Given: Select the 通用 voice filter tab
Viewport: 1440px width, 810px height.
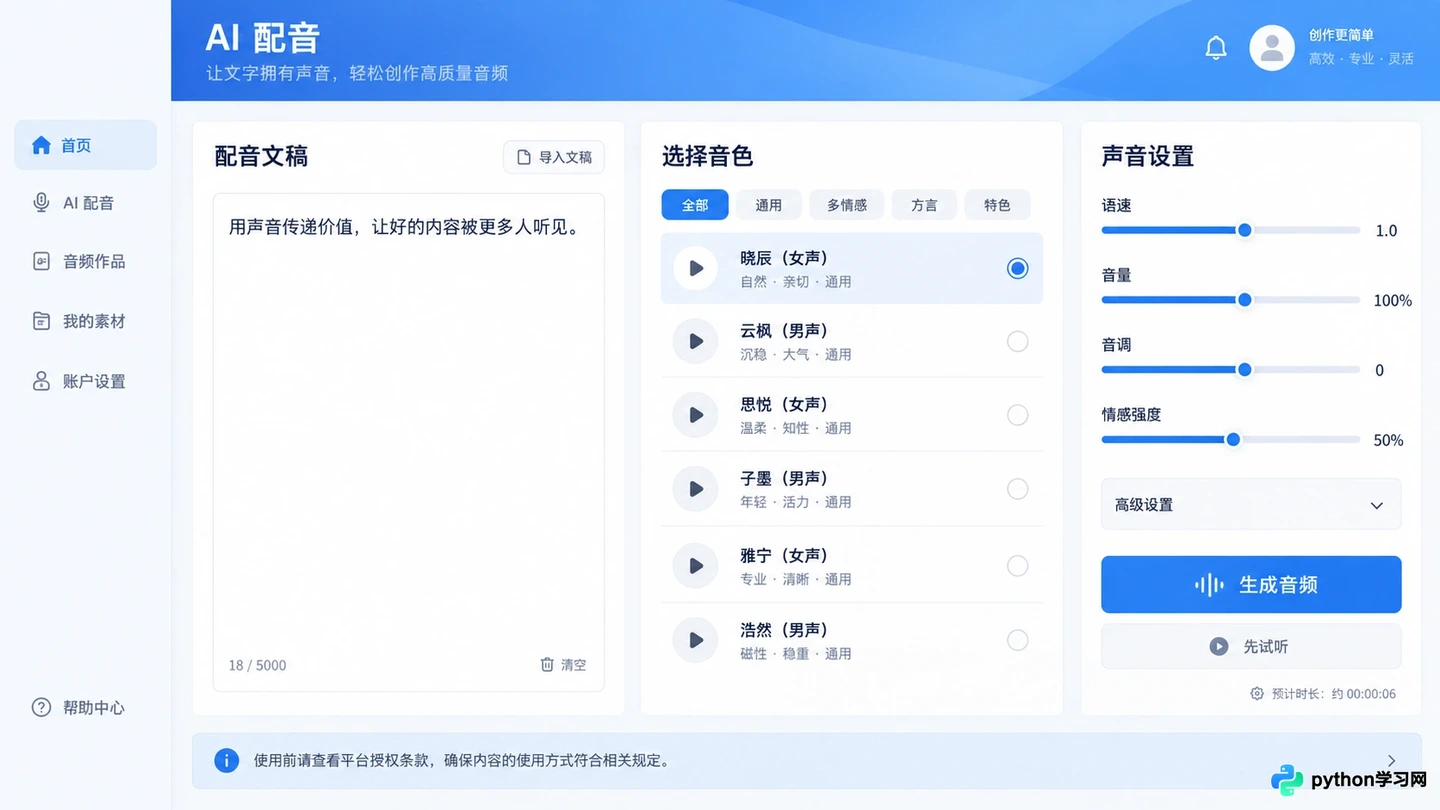Looking at the screenshot, I should coord(769,205).
